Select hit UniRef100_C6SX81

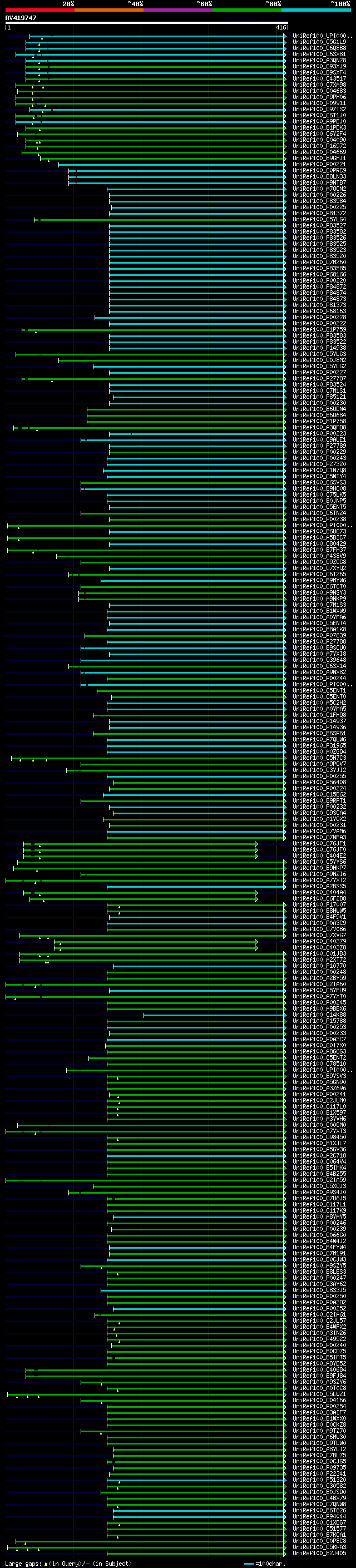[x=319, y=54]
